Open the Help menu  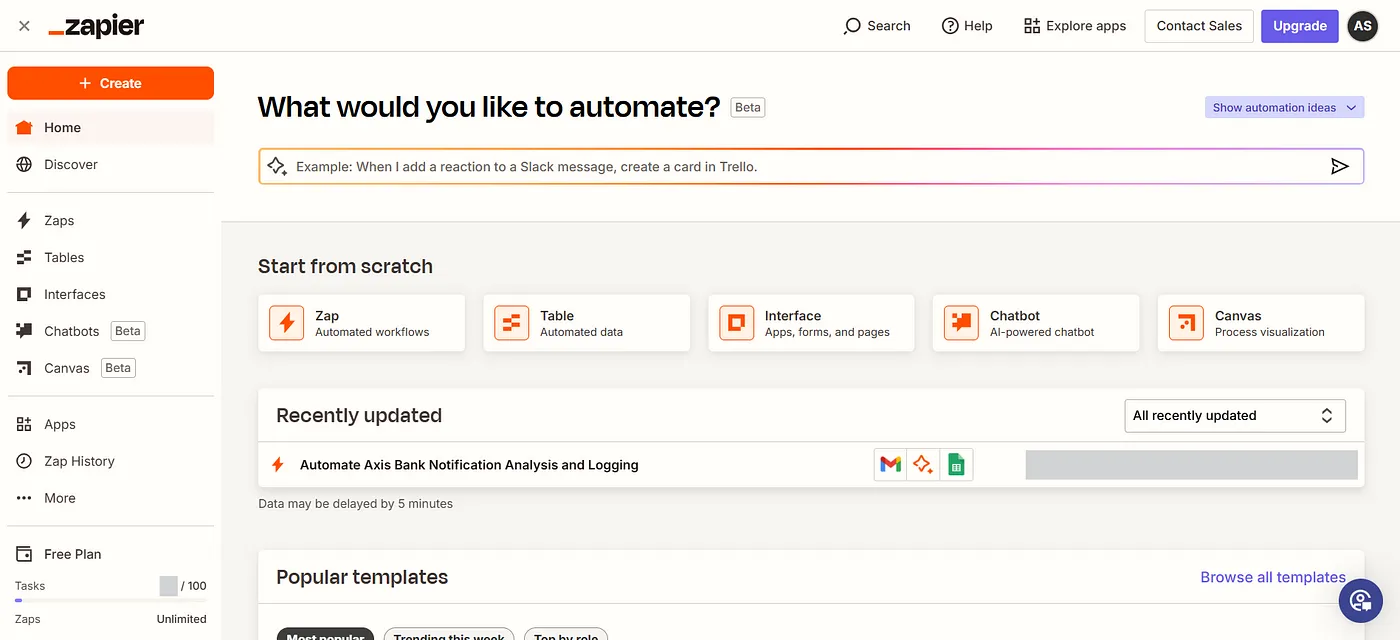click(967, 26)
